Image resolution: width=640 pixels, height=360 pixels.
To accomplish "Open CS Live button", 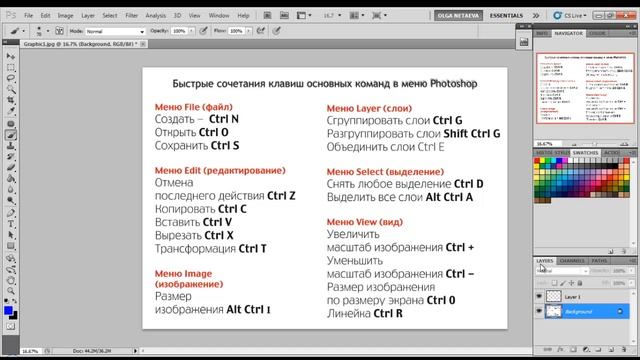I will click(x=570, y=16).
